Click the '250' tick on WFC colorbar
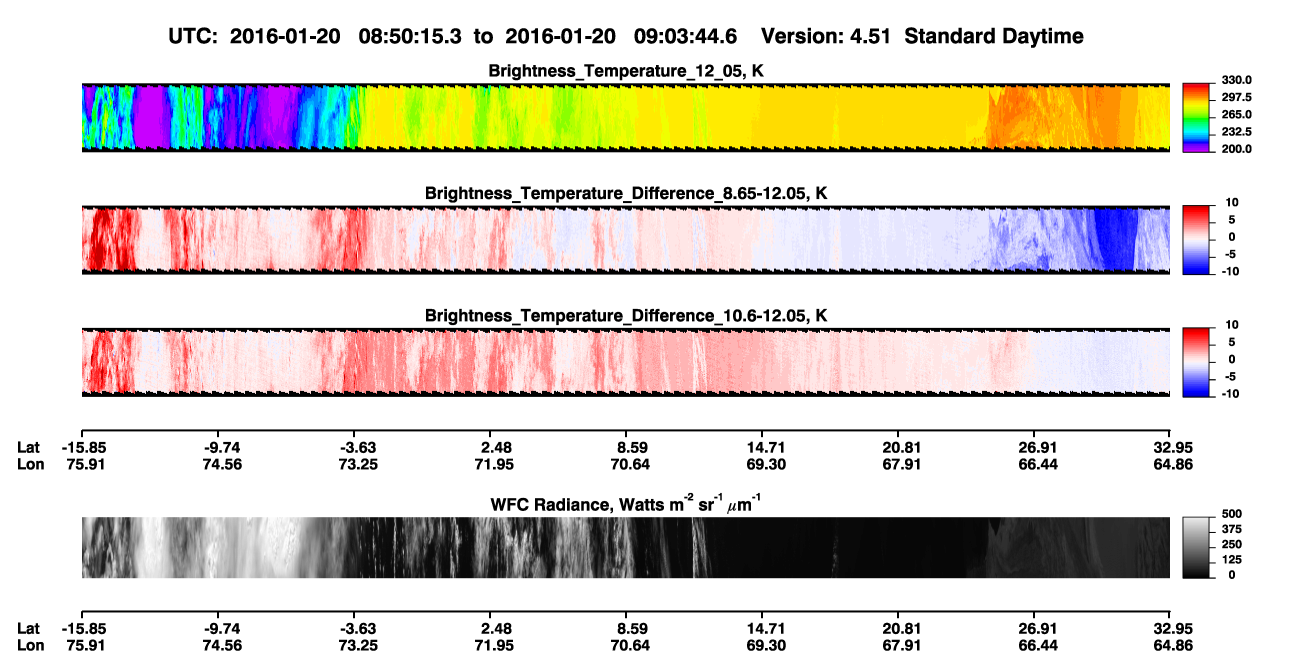The height and width of the screenshot is (667, 1300). pyautogui.click(x=1232, y=544)
